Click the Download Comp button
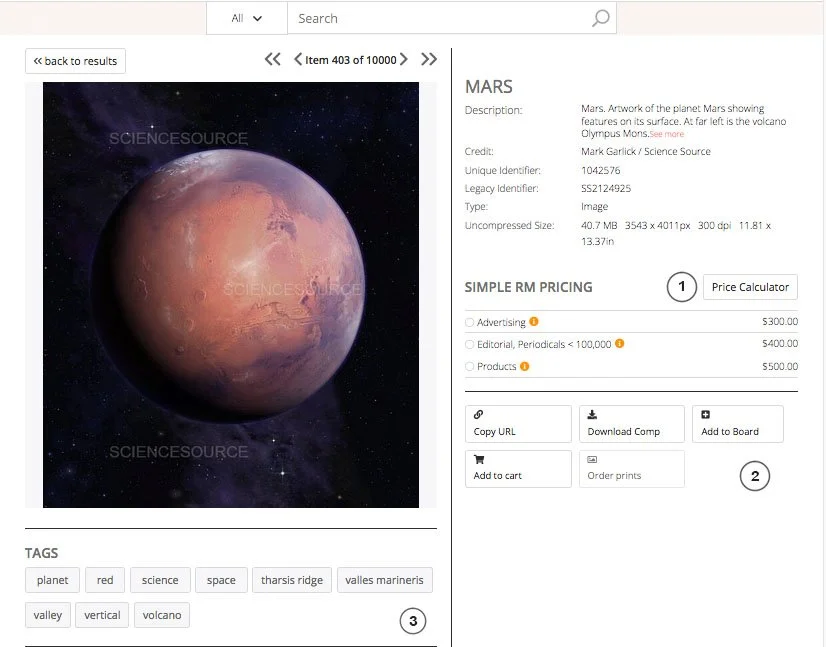The width and height of the screenshot is (826, 647). click(632, 424)
